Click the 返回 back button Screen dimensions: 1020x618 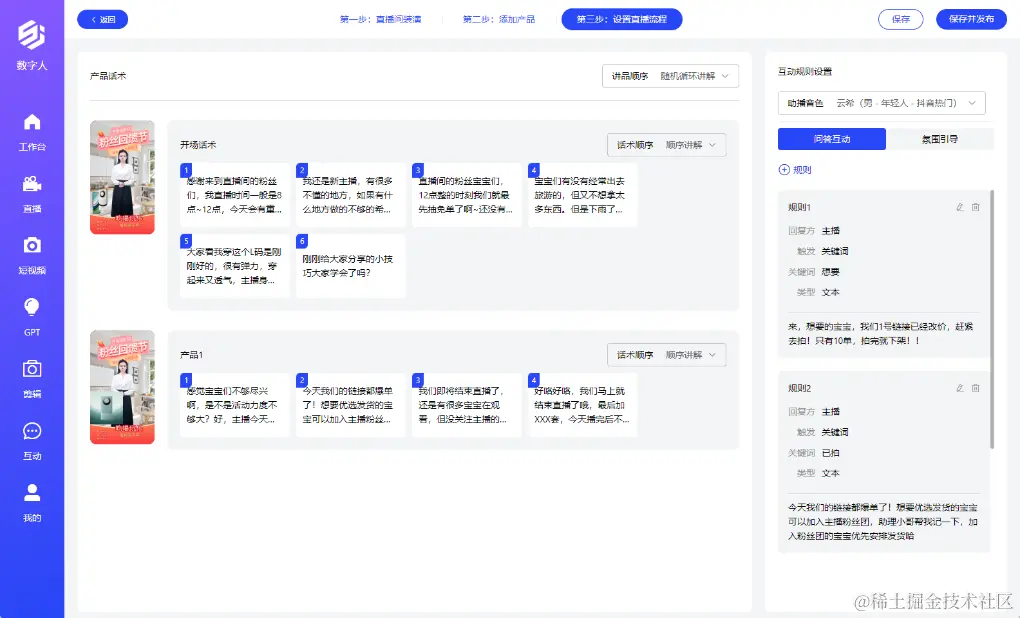click(102, 20)
